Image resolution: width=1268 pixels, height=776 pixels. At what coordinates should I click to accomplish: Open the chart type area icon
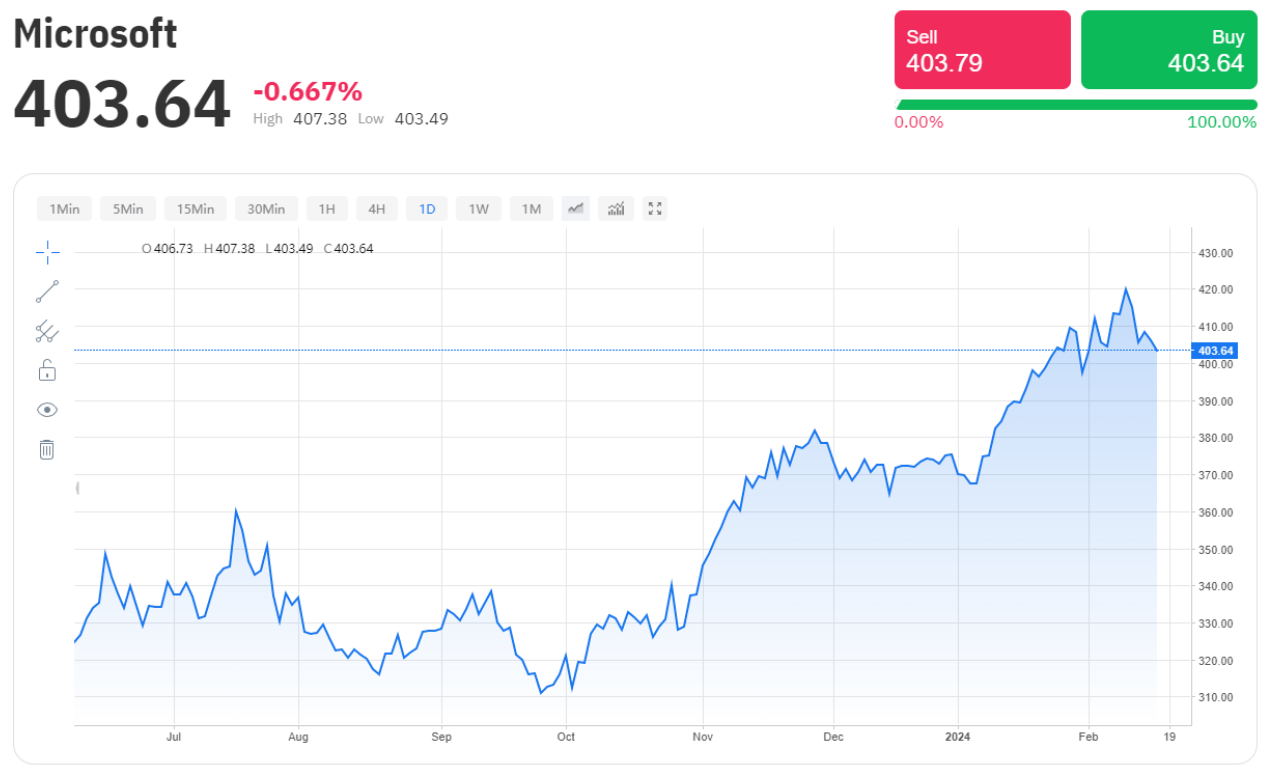tap(575, 209)
